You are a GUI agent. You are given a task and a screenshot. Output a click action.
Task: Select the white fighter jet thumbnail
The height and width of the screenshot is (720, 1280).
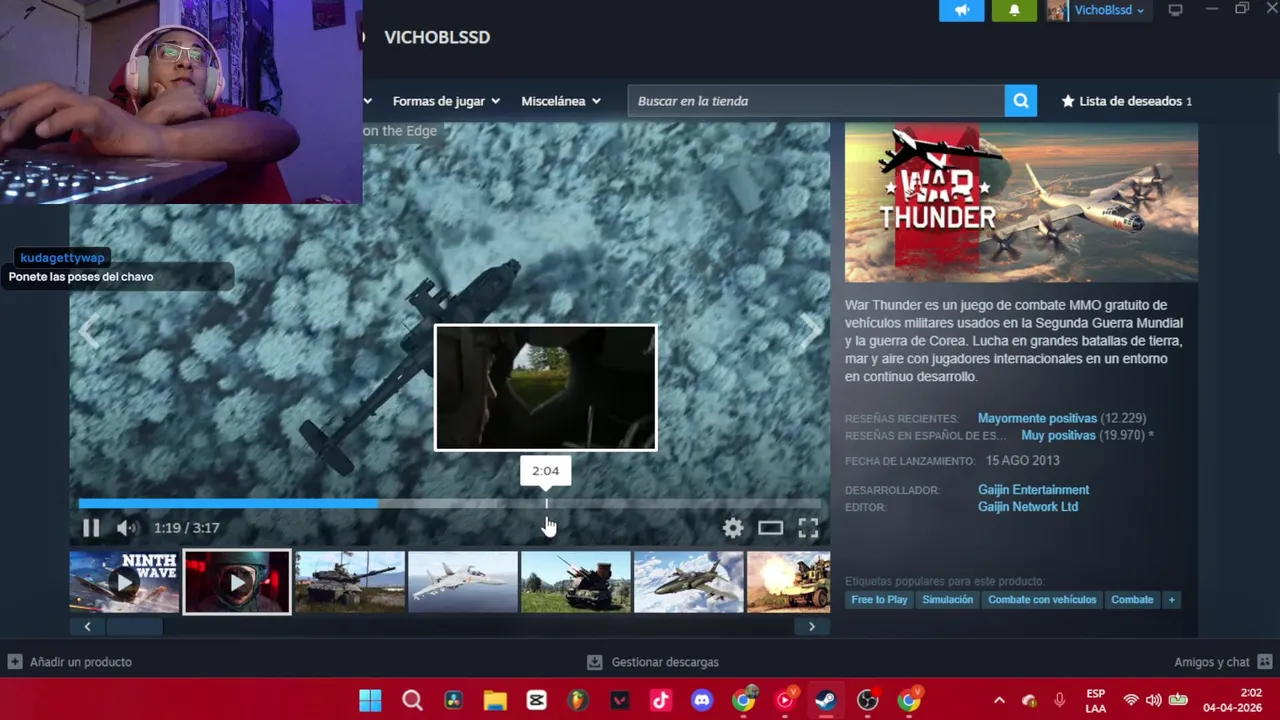click(463, 582)
